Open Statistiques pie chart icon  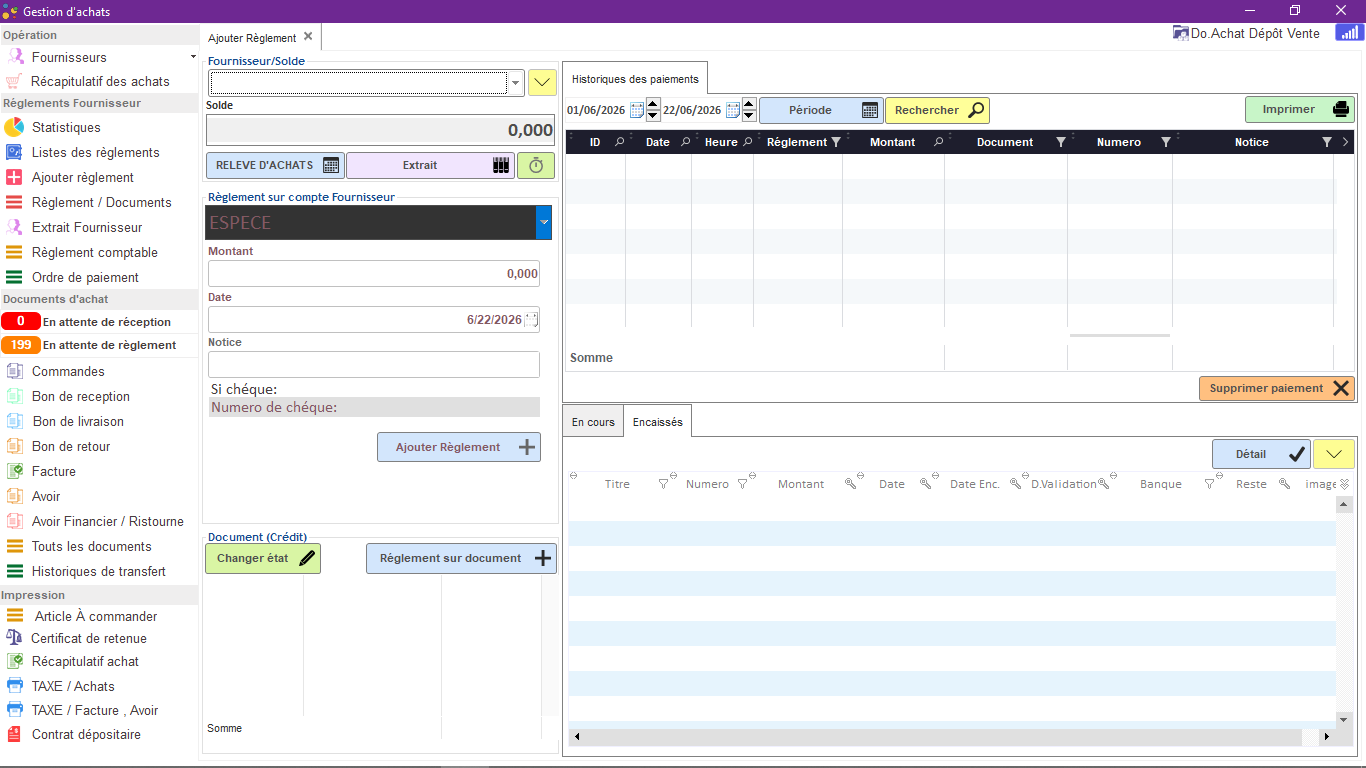[14, 128]
